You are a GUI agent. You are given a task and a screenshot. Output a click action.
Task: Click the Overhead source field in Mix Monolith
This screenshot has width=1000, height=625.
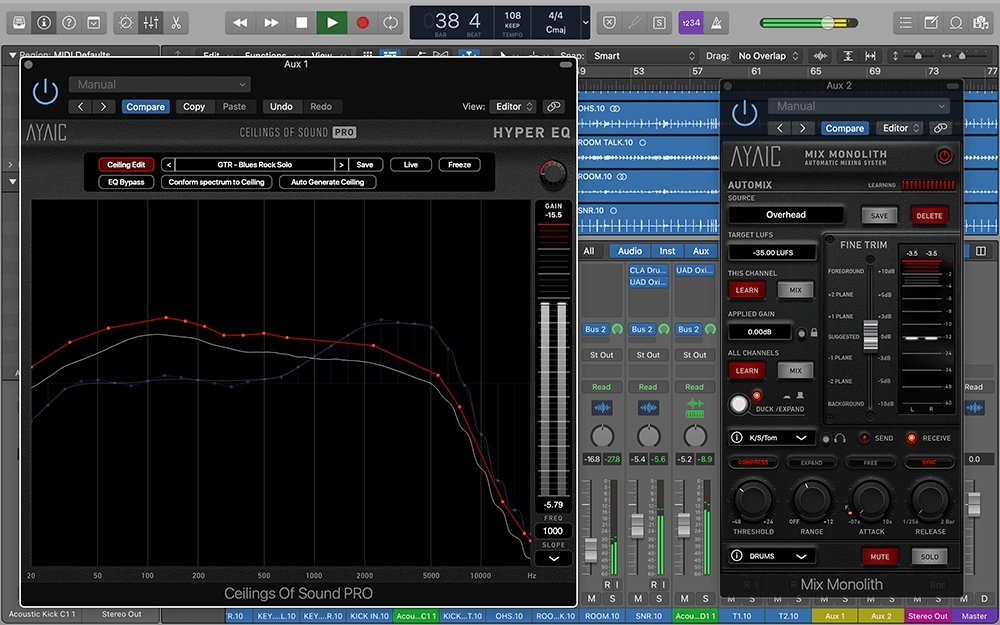point(786,215)
